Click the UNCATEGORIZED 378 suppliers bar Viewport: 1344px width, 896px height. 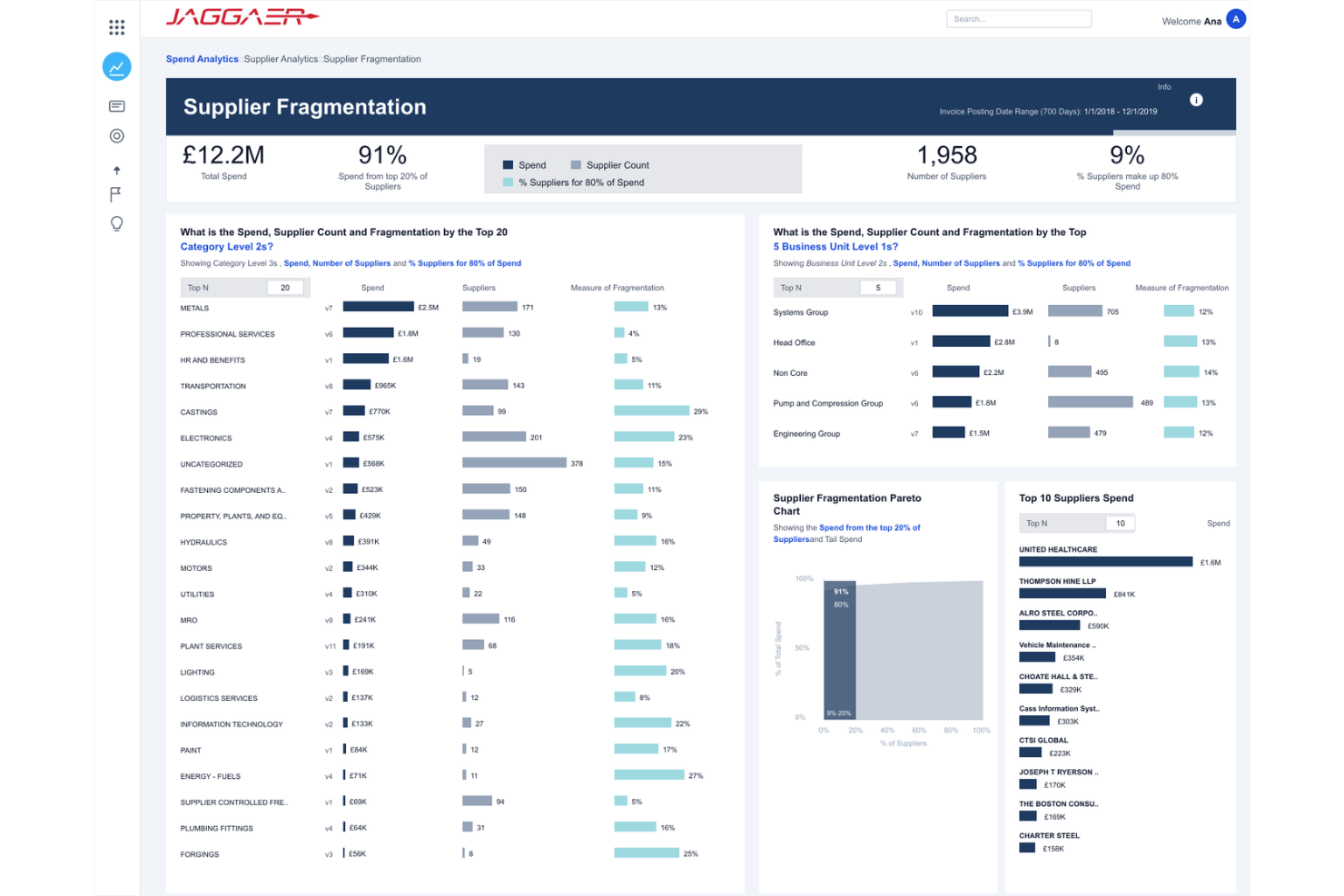pos(514,463)
